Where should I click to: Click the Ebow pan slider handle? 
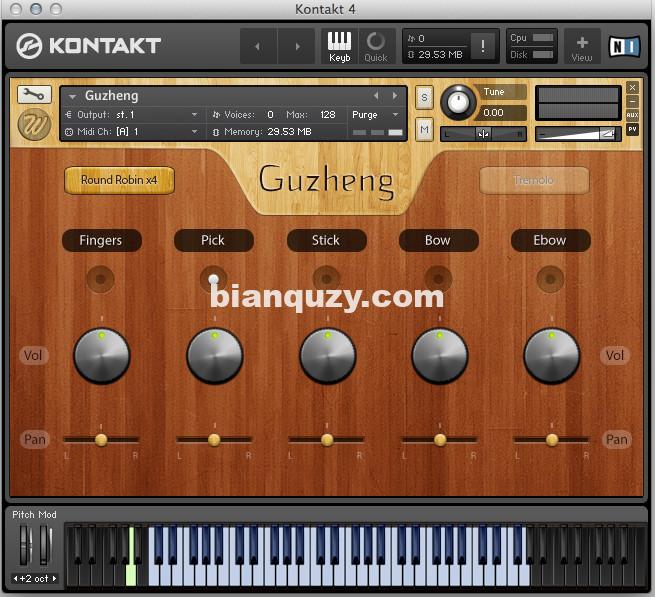tap(552, 439)
